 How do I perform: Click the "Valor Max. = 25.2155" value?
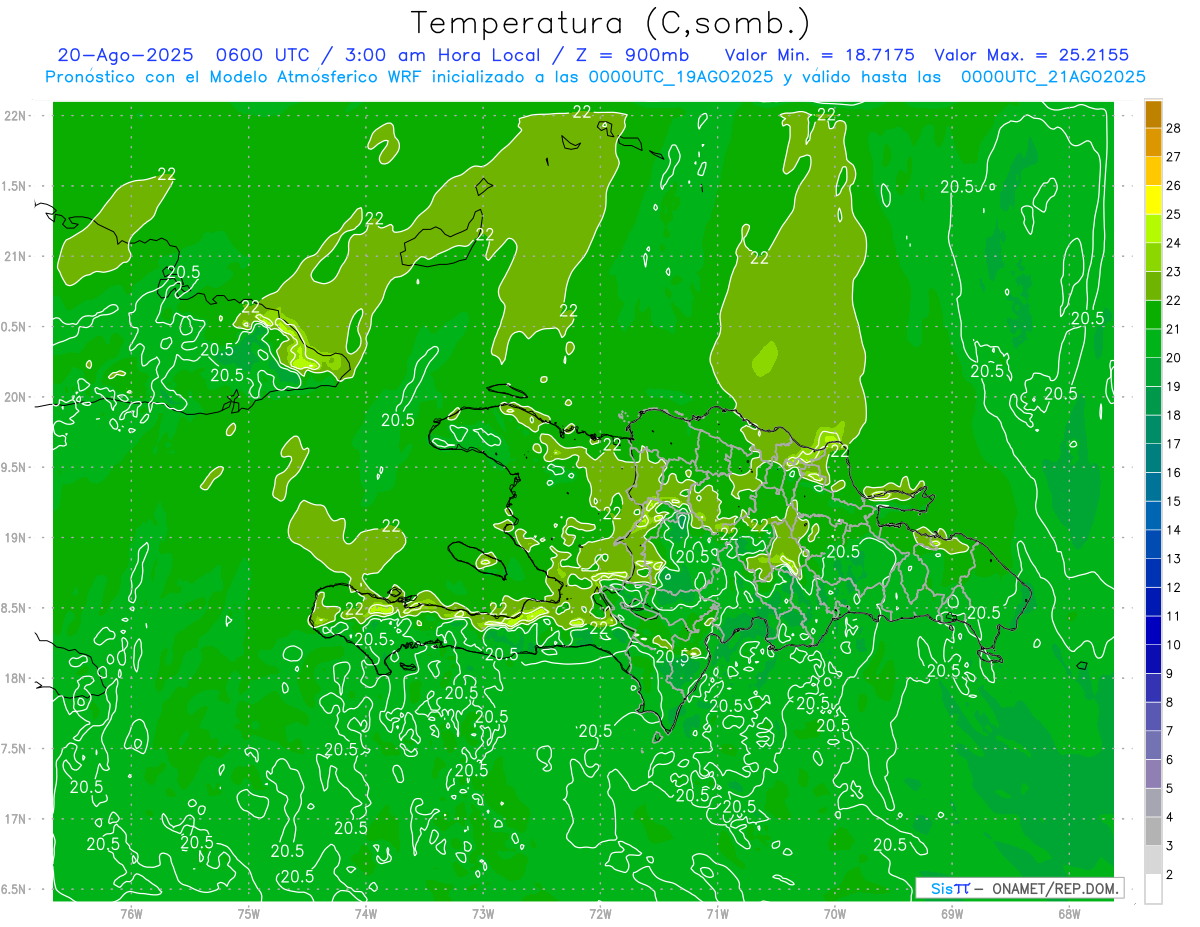coord(1031,55)
